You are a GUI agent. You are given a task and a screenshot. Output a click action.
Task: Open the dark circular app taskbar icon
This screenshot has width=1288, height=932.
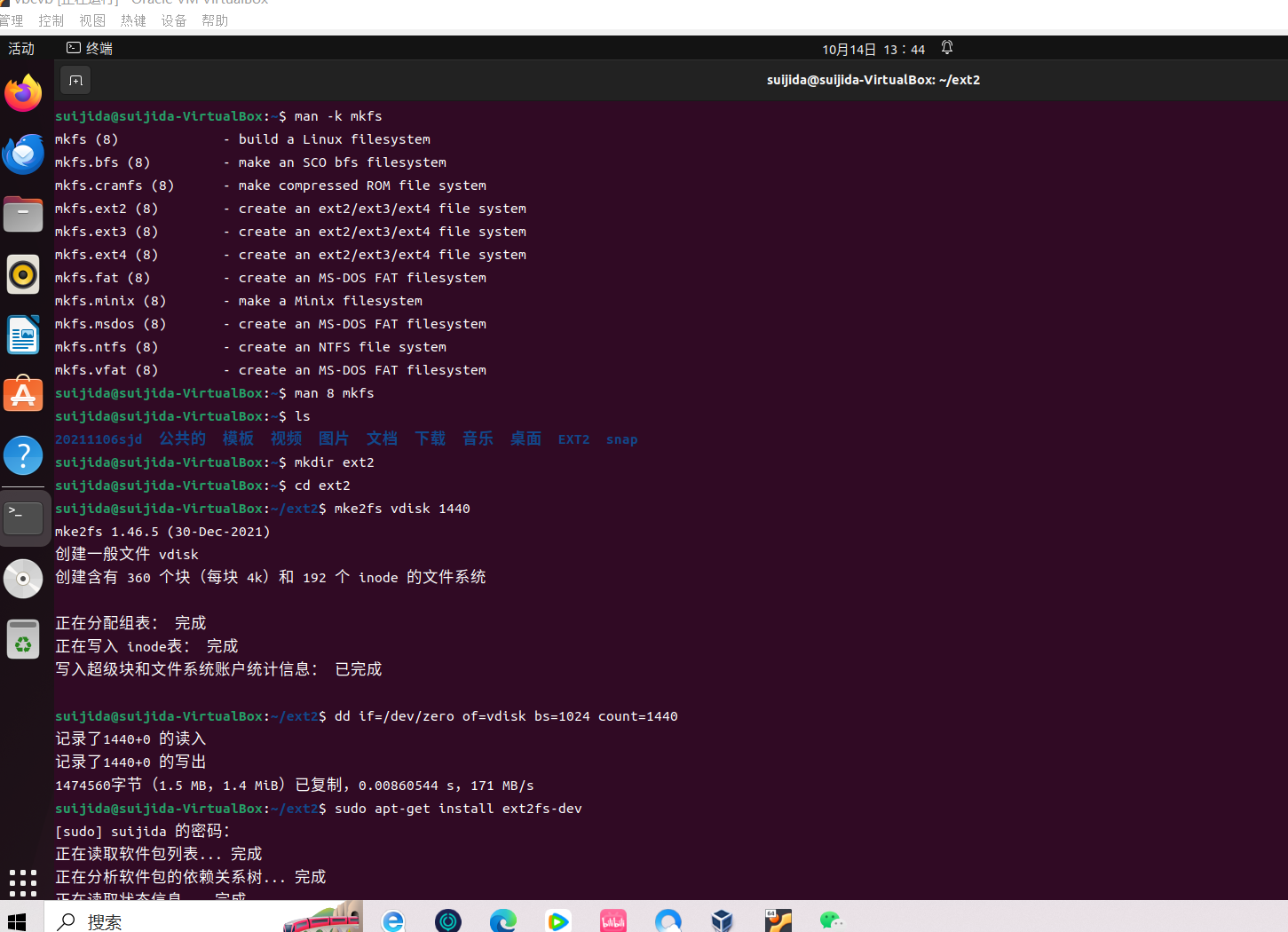tap(448, 920)
